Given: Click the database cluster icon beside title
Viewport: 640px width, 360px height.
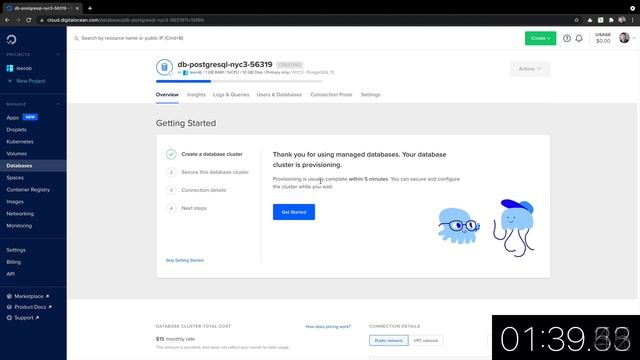Looking at the screenshot, I should pos(164,67).
